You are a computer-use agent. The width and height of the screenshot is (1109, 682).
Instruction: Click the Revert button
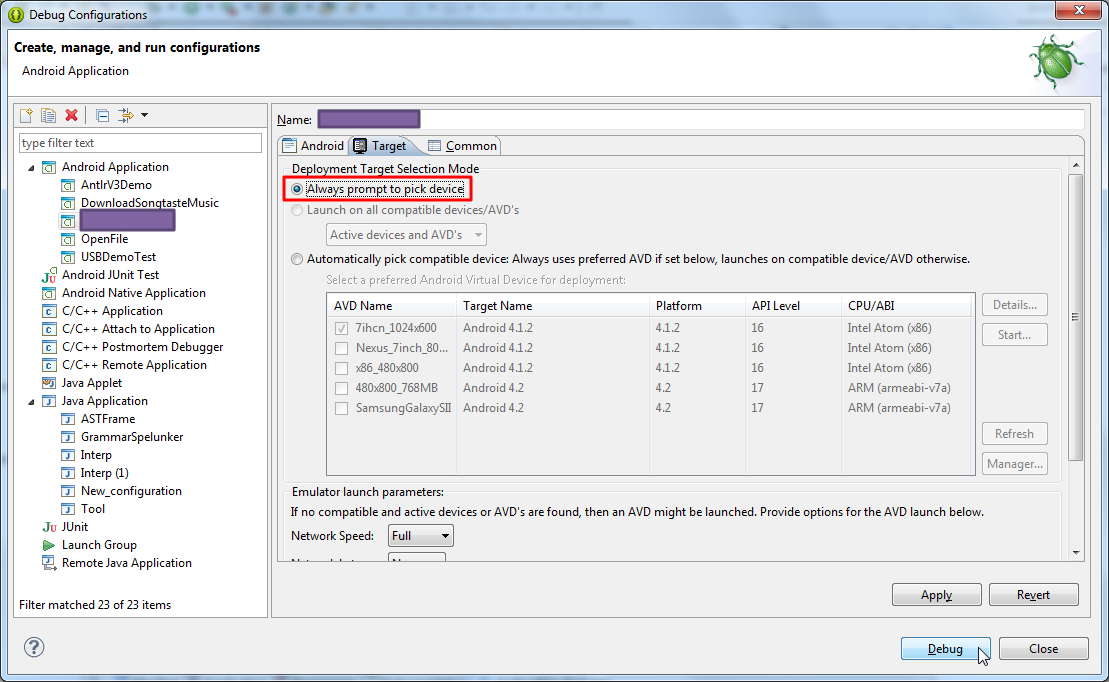(1033, 595)
